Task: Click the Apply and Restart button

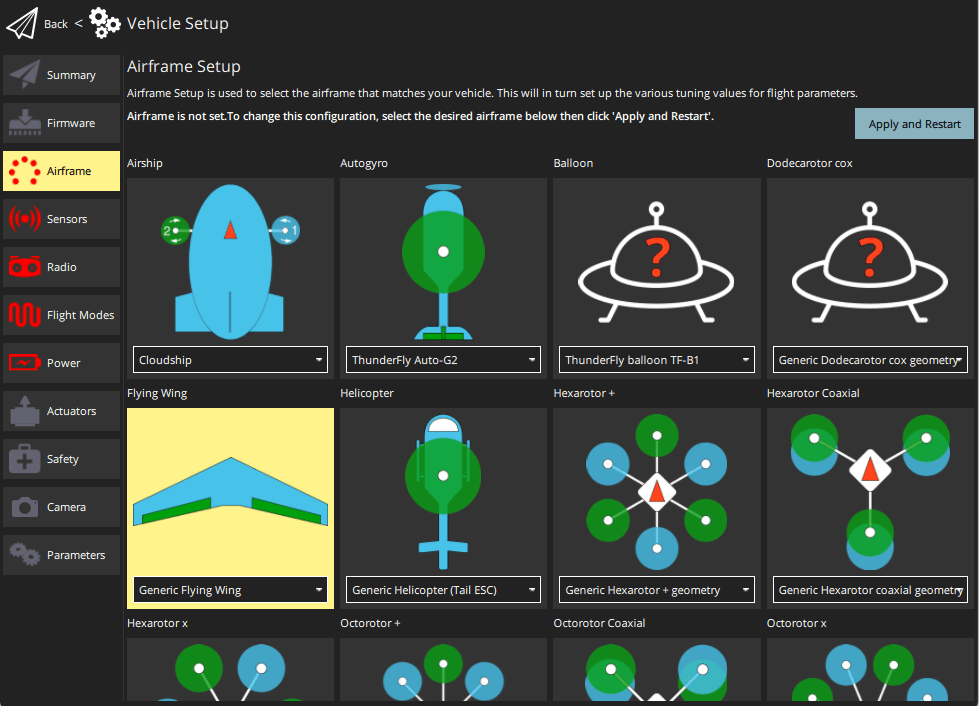Action: coord(914,124)
